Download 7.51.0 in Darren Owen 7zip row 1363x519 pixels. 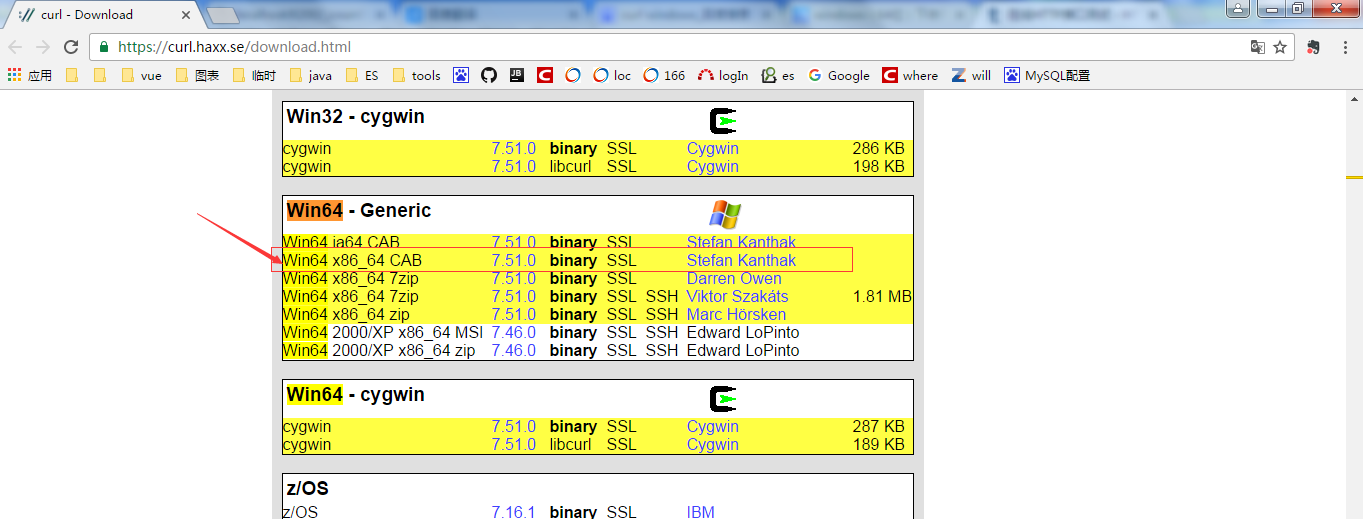click(513, 279)
